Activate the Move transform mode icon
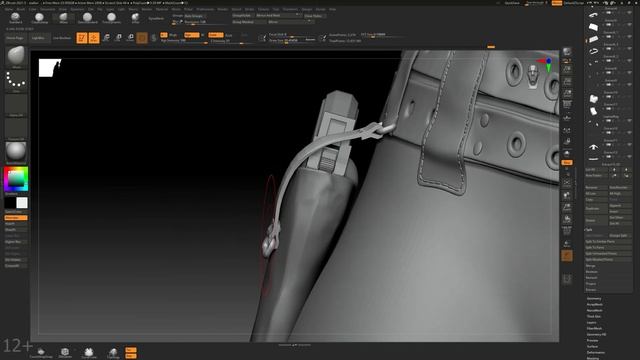Screen dimensions: 640x360 tap(106, 38)
